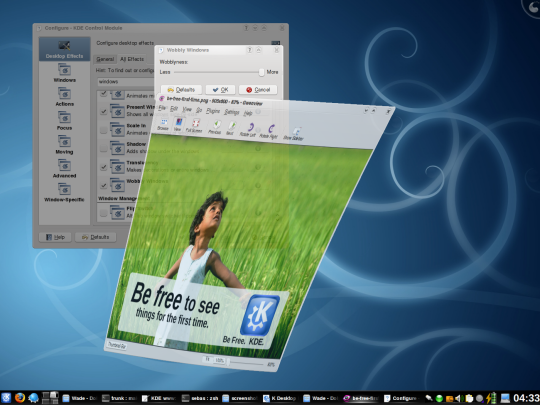Open the KDE application launcher menu
540x405 pixels.
point(6,398)
